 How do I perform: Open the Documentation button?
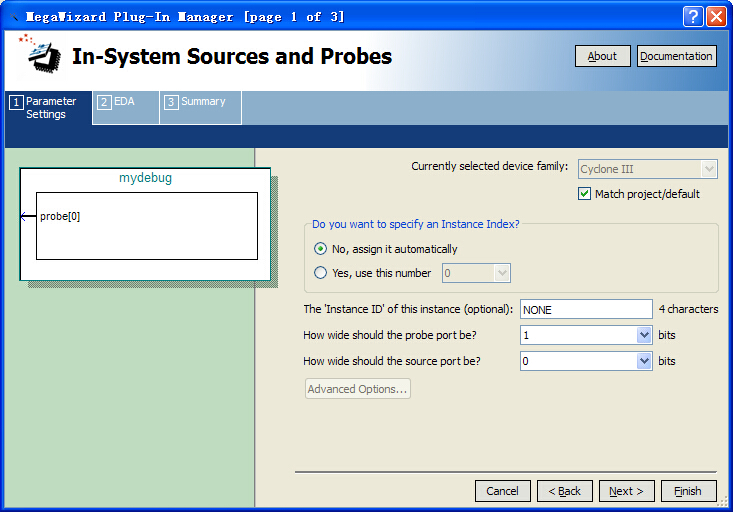click(x=676, y=56)
